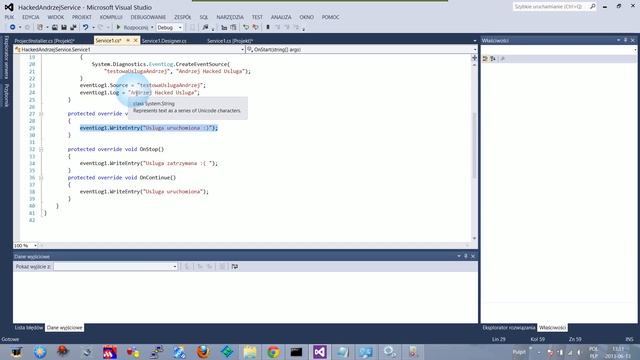Switch to ProjectInstaller.cs [Projekt] tab

pyautogui.click(x=44, y=41)
